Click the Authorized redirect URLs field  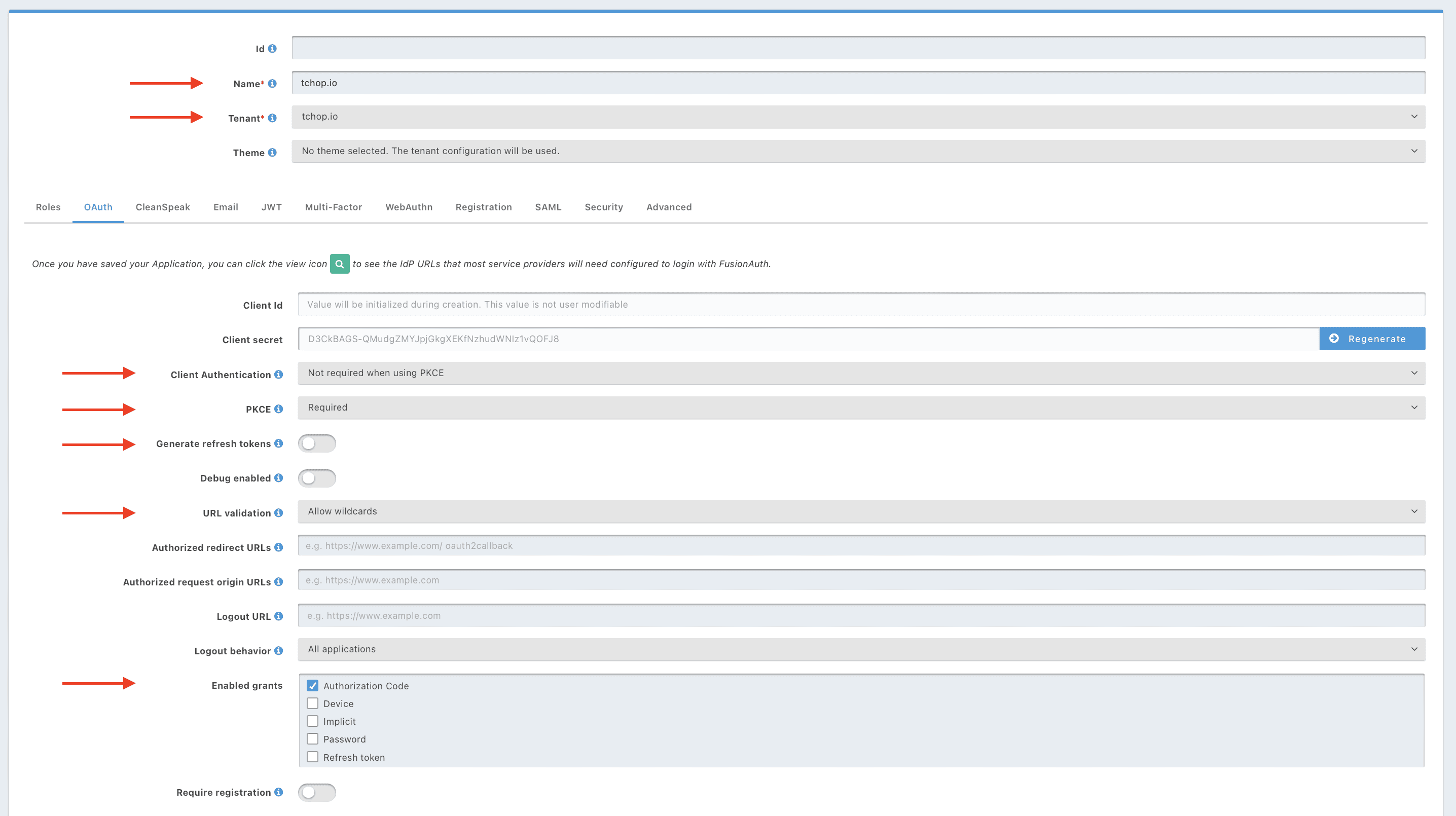point(861,545)
